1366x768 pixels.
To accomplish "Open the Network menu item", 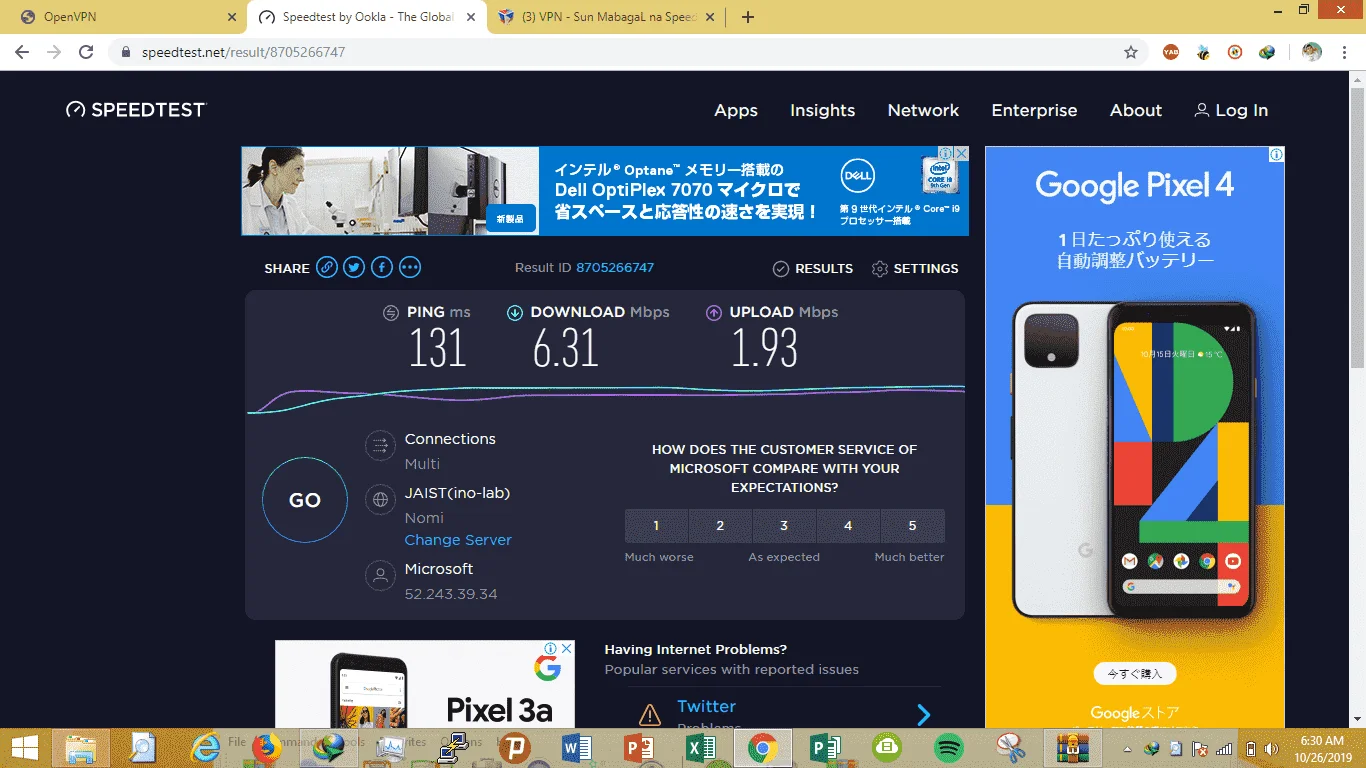I will click(x=923, y=110).
